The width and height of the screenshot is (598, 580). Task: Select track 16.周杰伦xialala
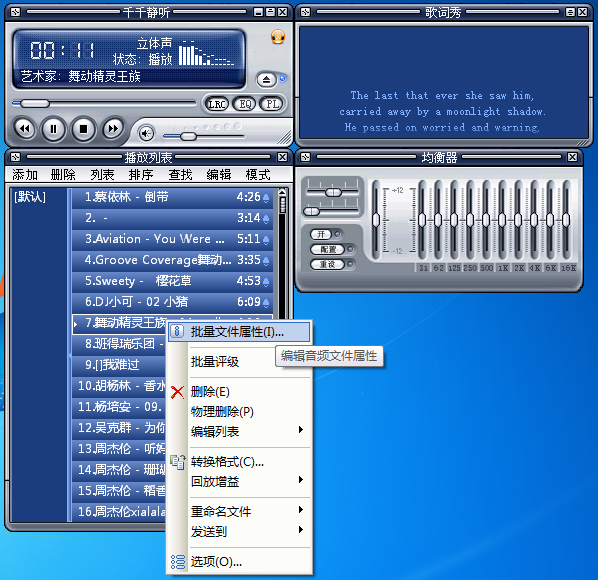(x=119, y=512)
